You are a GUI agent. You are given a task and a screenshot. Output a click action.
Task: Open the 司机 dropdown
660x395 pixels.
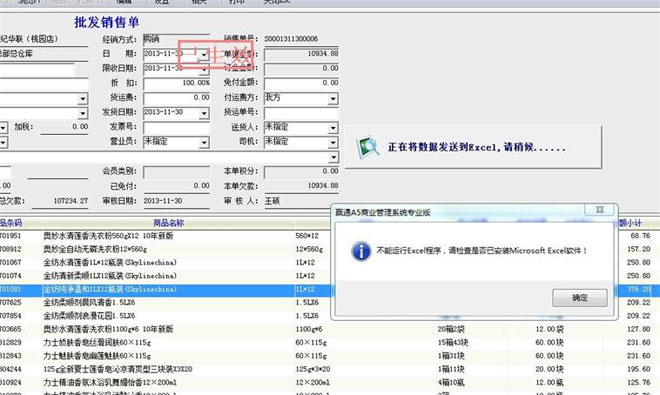click(x=333, y=143)
